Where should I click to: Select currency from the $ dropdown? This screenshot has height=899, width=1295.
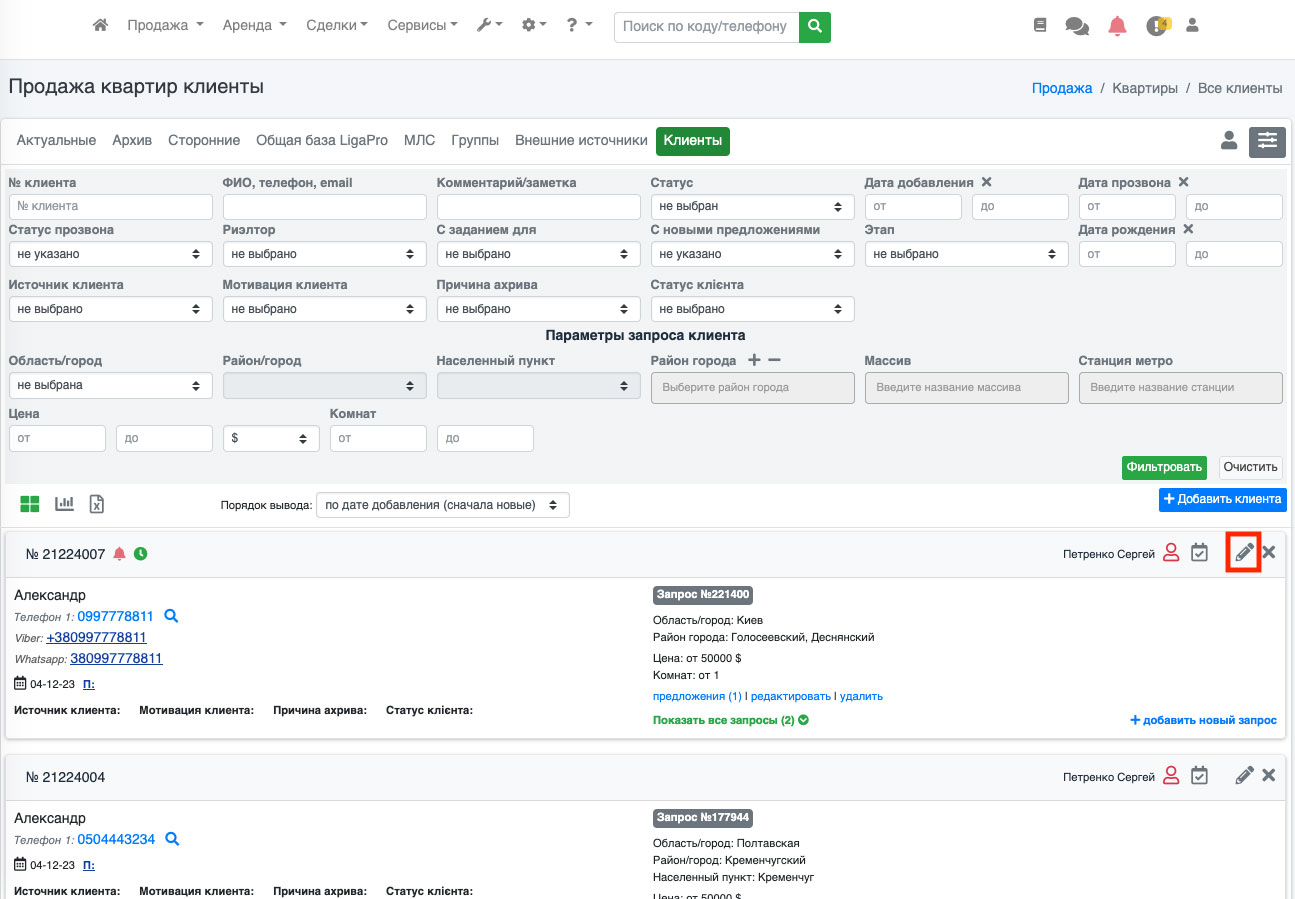271,438
